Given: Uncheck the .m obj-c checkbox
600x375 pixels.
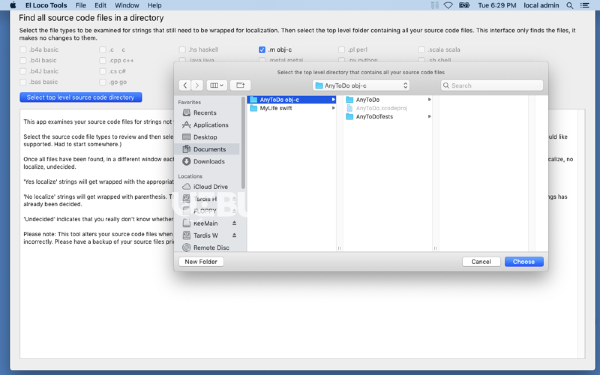Looking at the screenshot, I should point(262,50).
